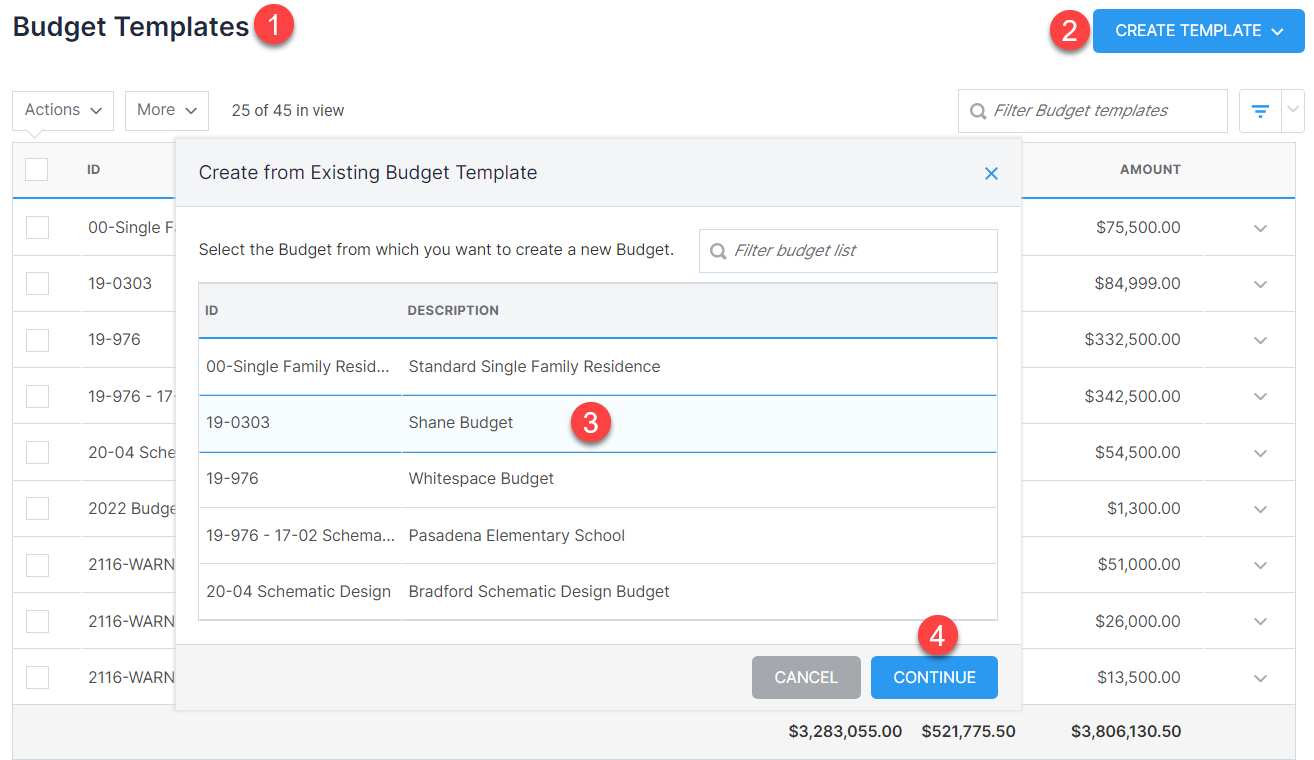Viewport: 1314px width, 760px height.
Task: Click the funnel filter icon
Action: click(1259, 110)
